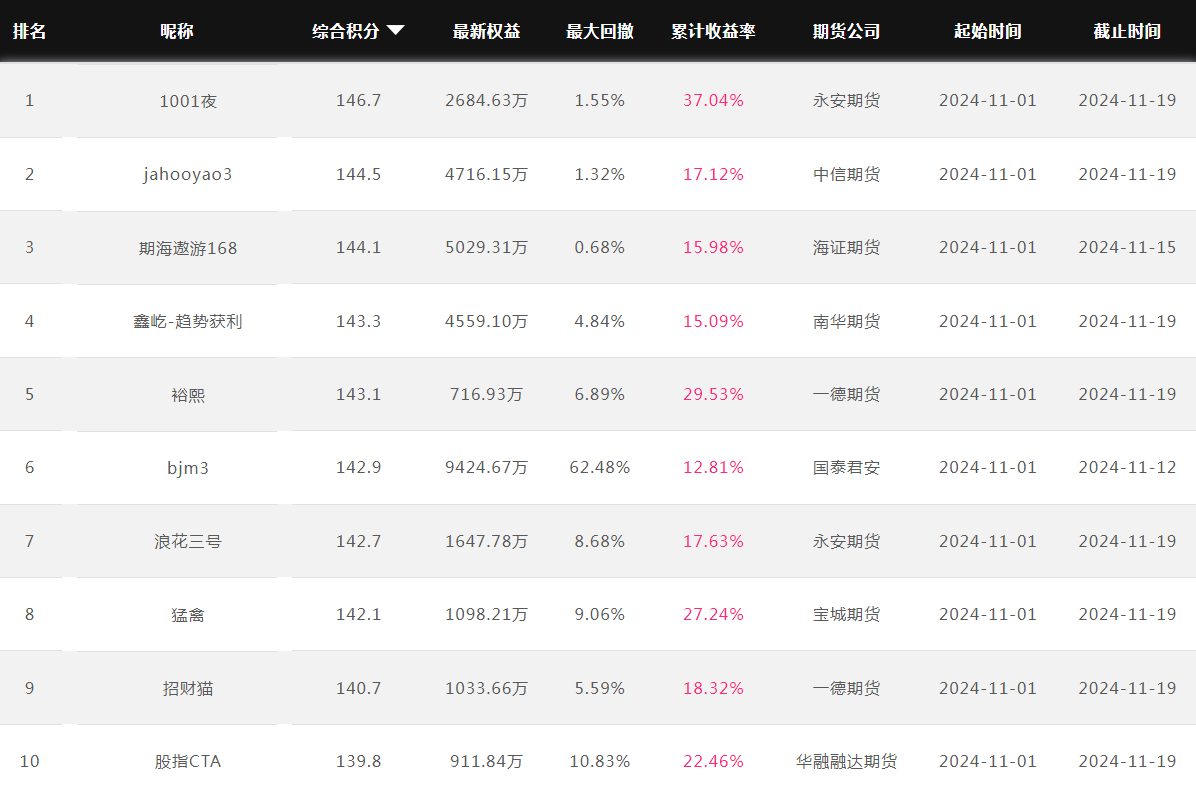Click the score 139.8 cell

tap(358, 761)
